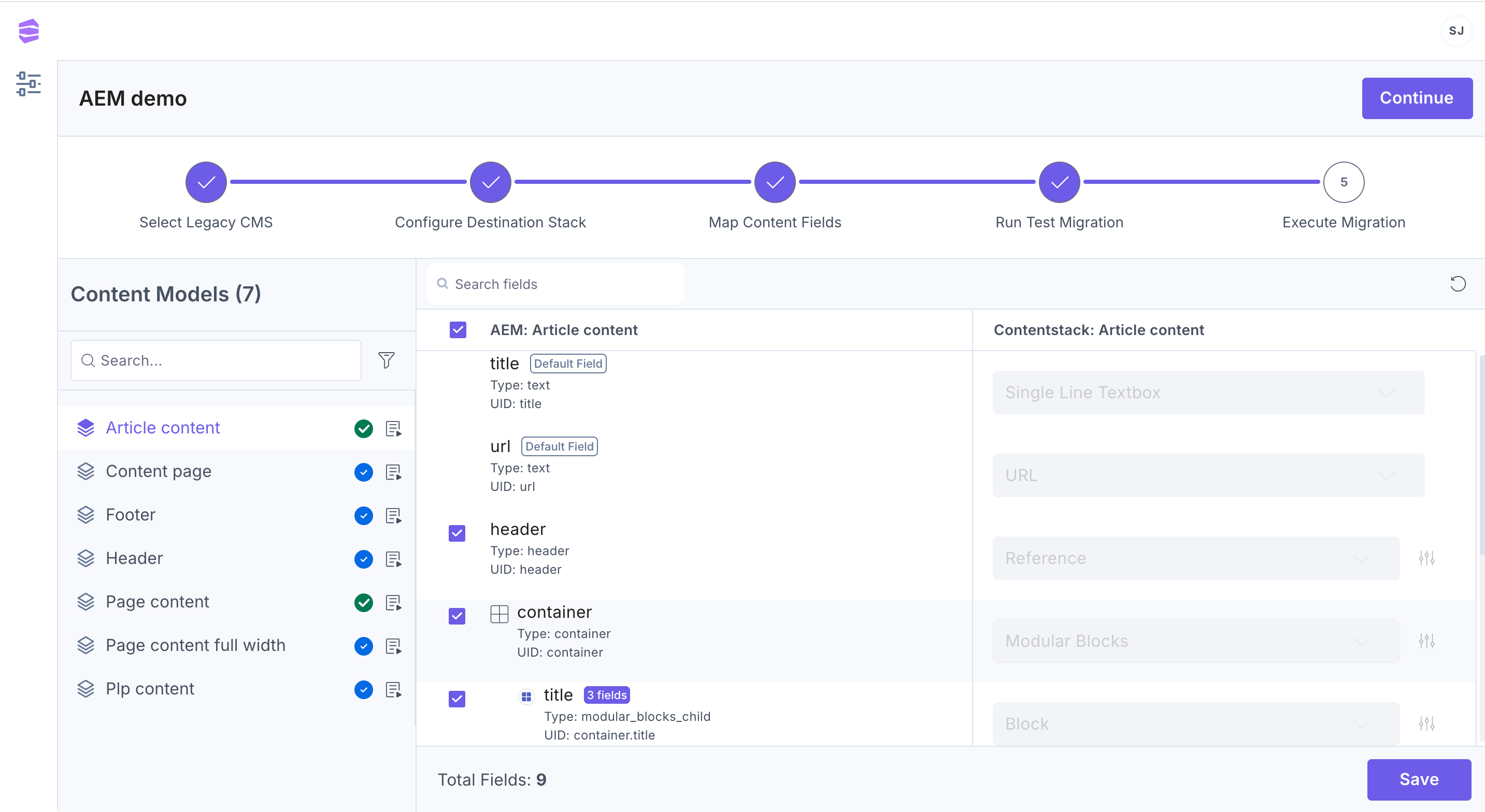Open advanced settings icon for header Reference field
The width and height of the screenshot is (1485, 812).
point(1426,558)
